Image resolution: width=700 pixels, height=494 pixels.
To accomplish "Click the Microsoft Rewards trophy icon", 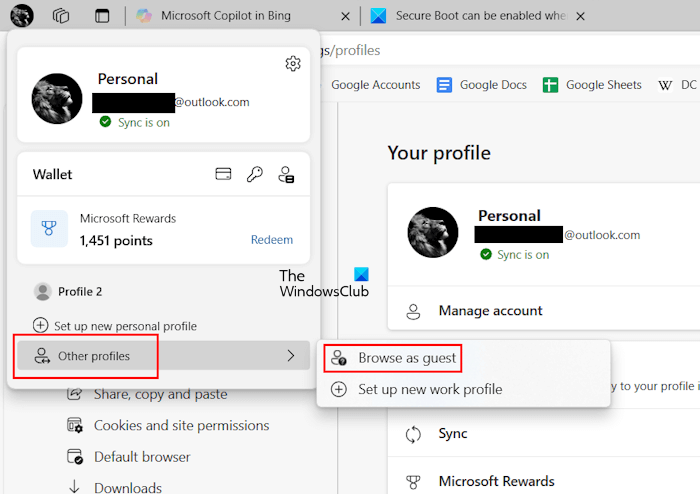I will click(x=49, y=228).
